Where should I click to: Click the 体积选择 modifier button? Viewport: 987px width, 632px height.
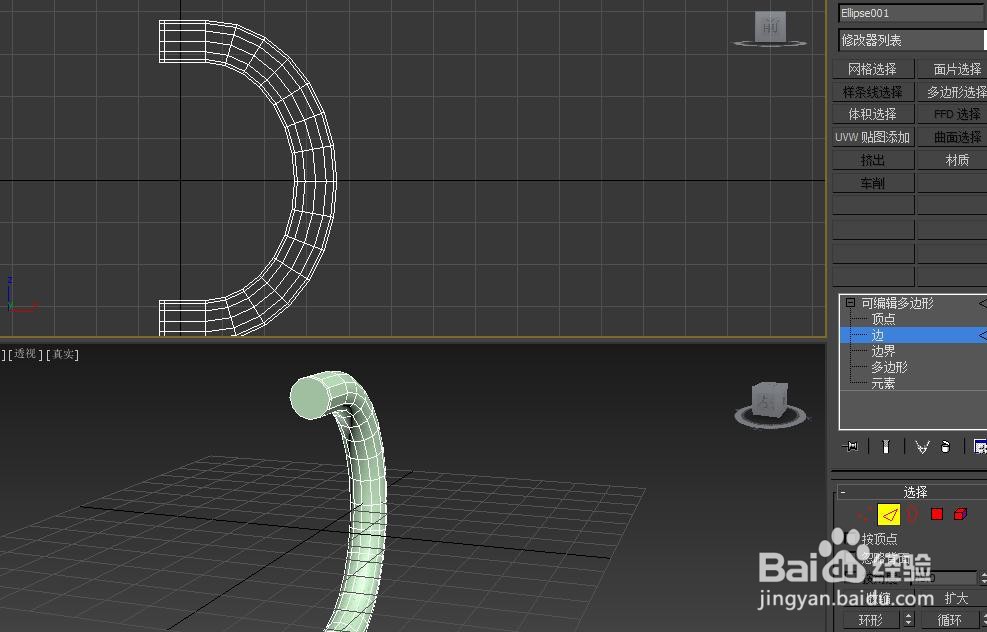coord(873,114)
